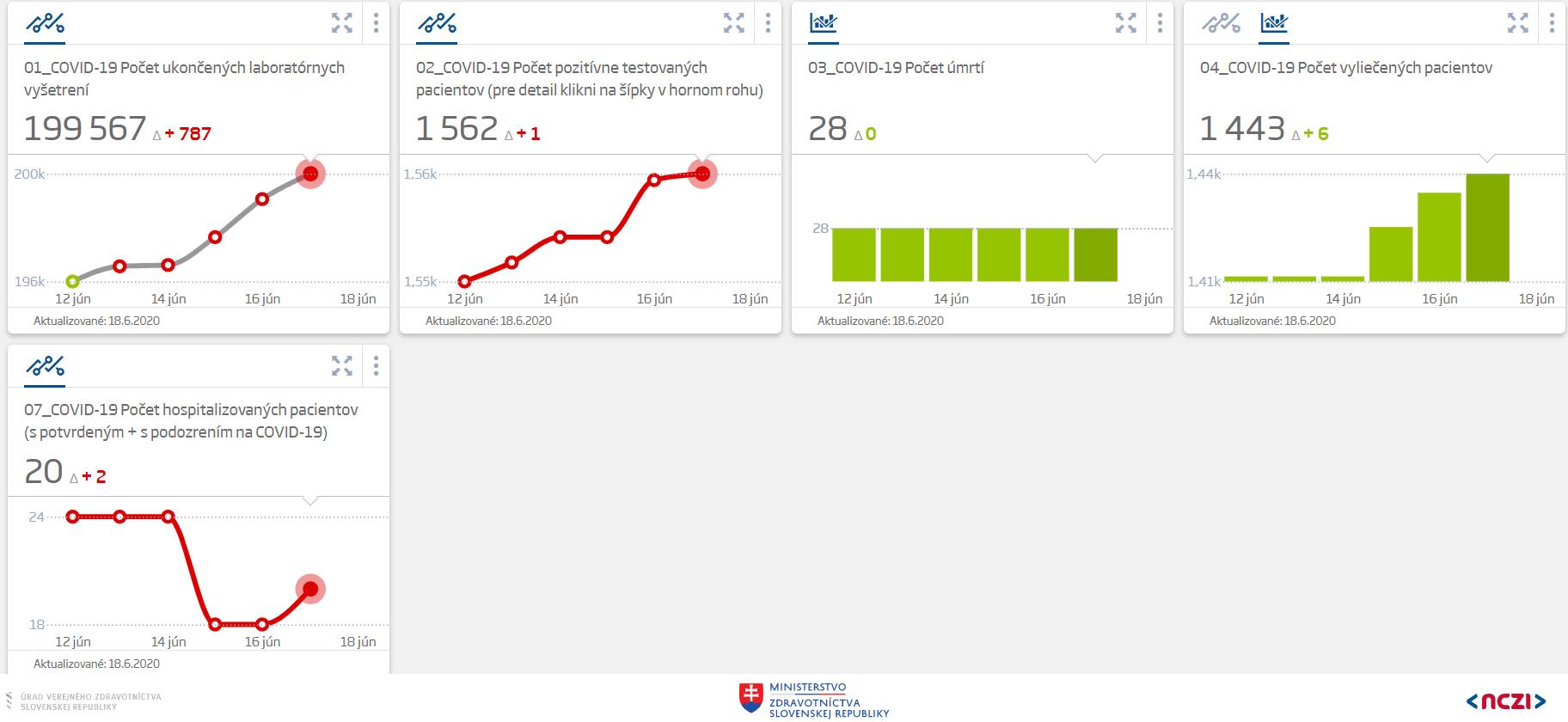1568x722 pixels.
Task: Select line chart tab on laboratory tests card
Action: point(45,23)
